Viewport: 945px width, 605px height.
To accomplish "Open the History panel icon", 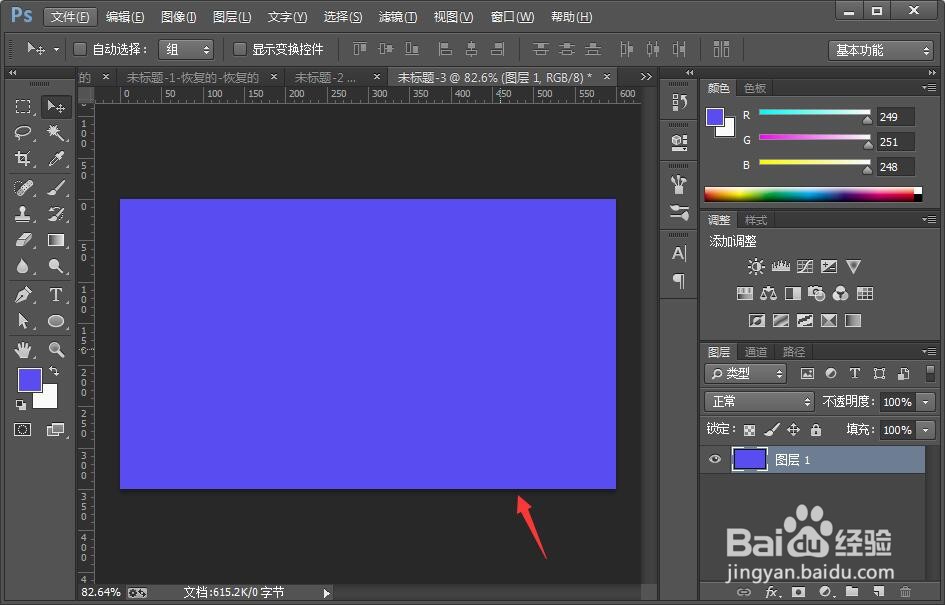I will [x=679, y=103].
